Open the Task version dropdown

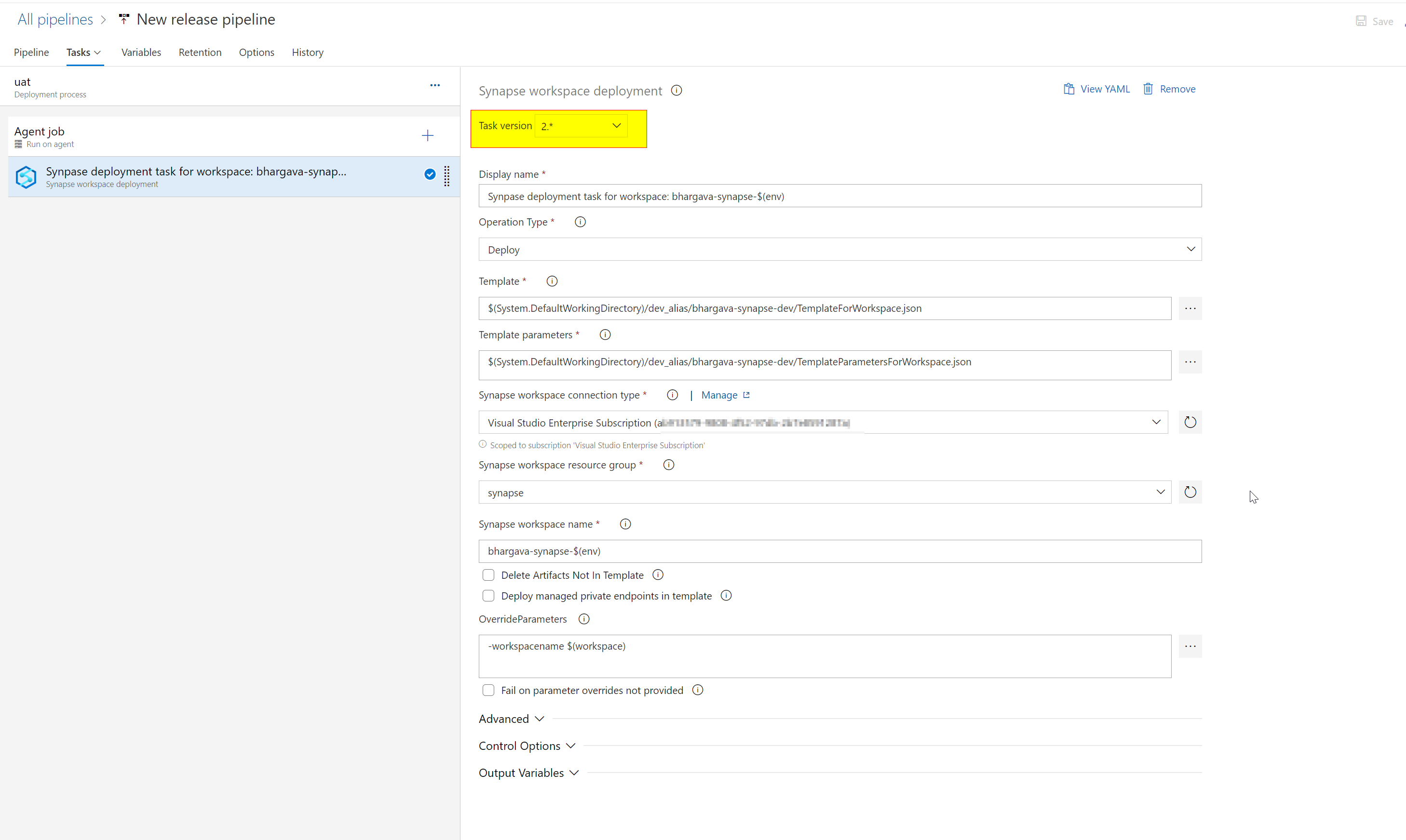point(581,126)
